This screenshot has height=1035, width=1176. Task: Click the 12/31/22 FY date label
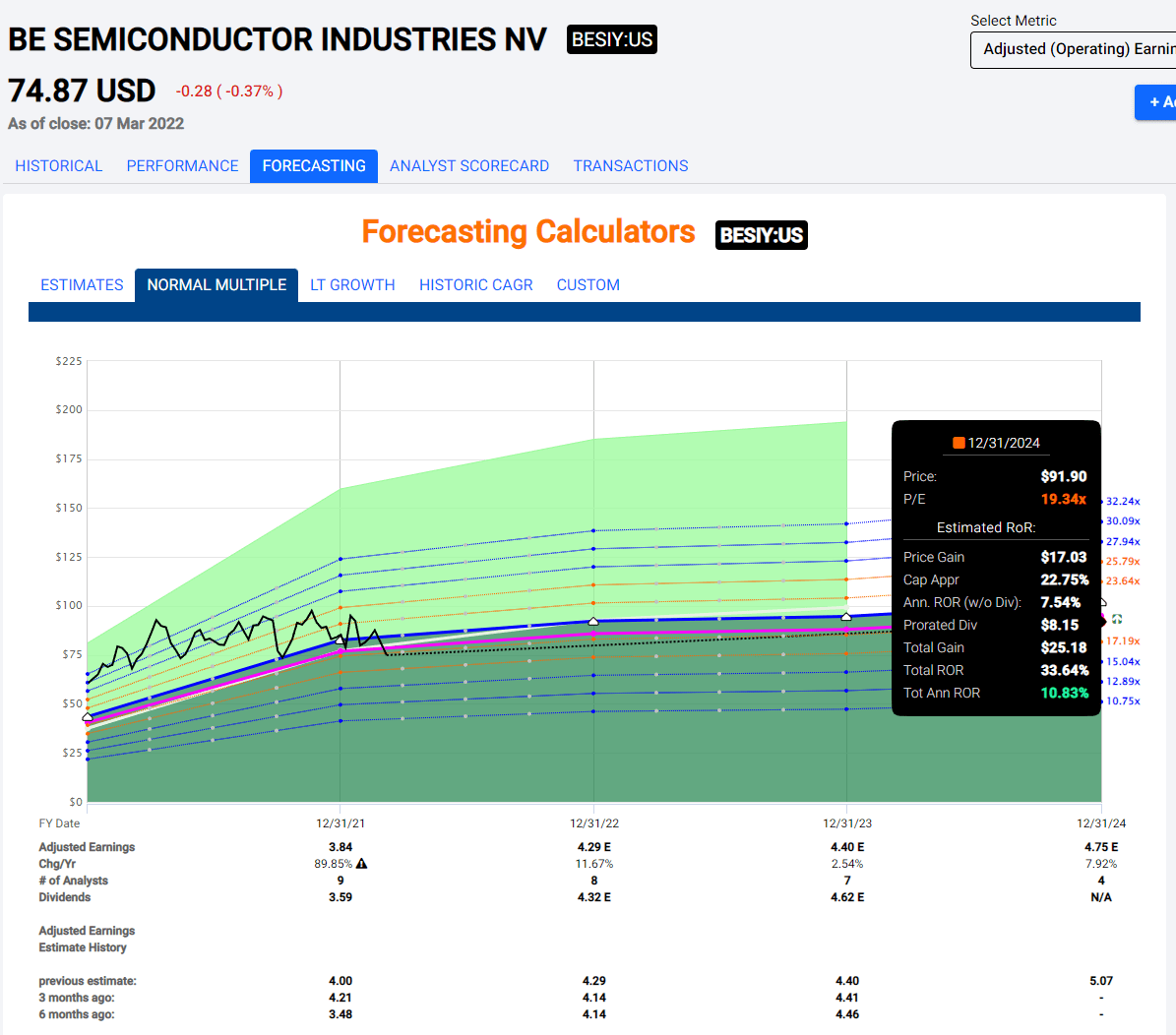[x=594, y=822]
